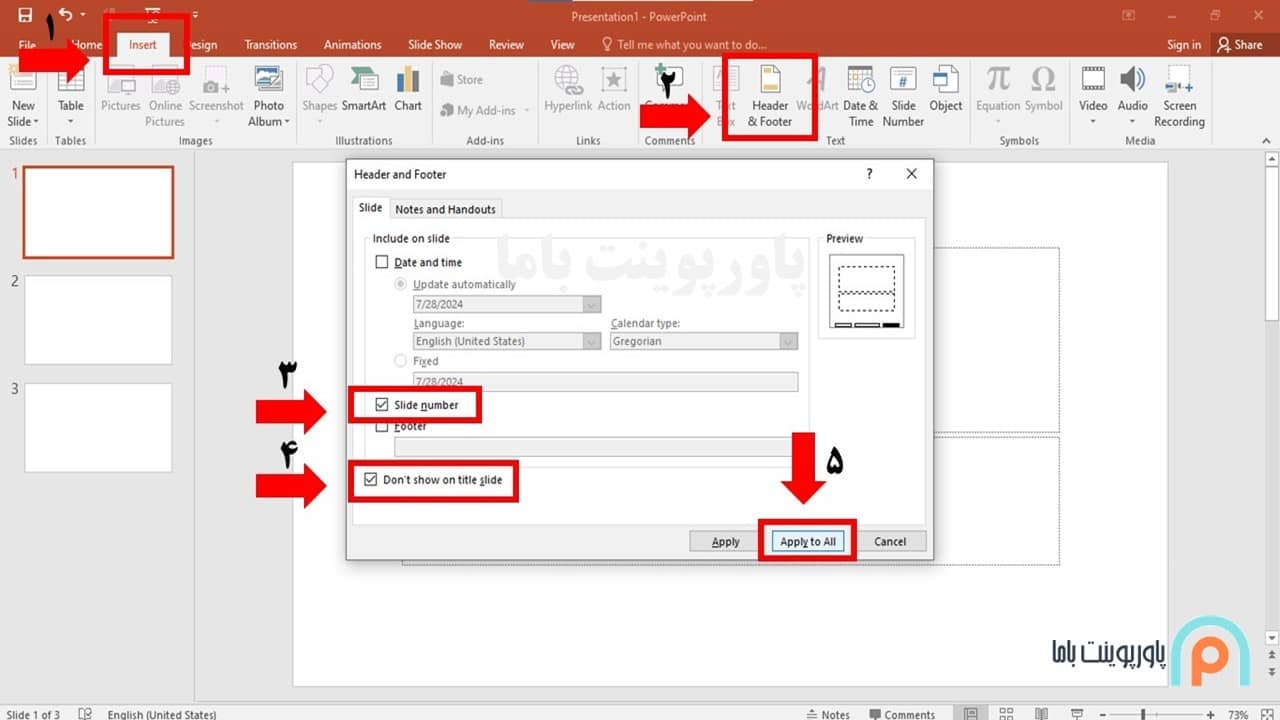Viewport: 1280px width, 720px height.
Task: Select slide 2 thumbnail in panel
Action: [98, 320]
